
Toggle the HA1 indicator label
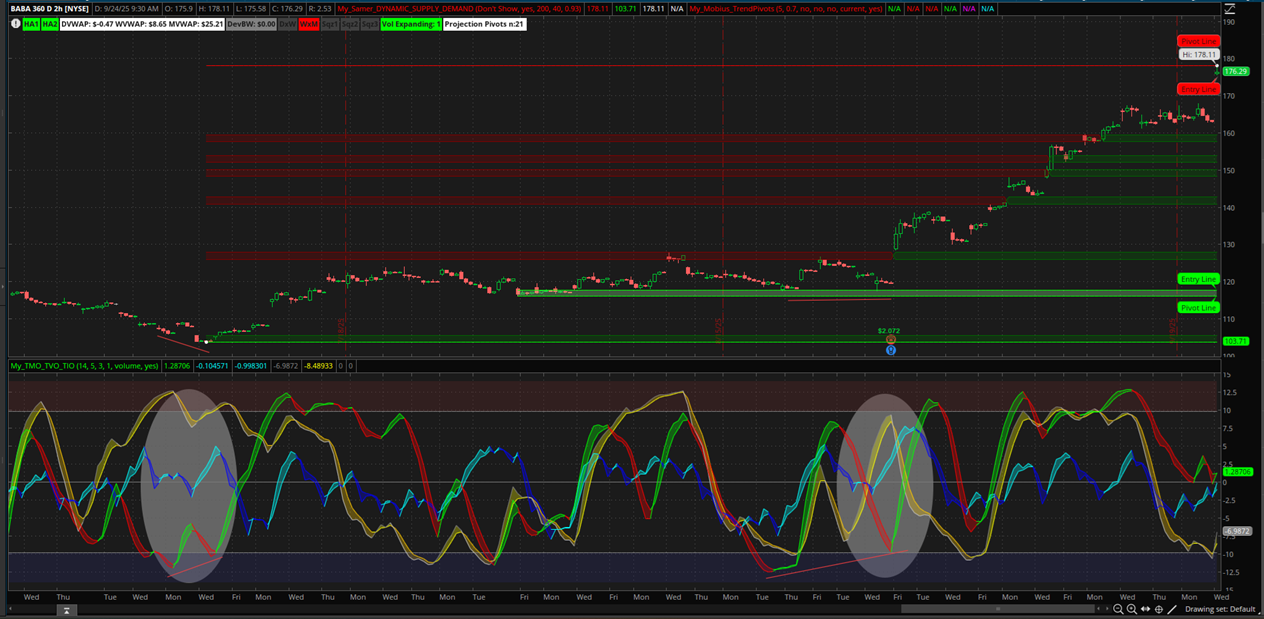[31, 23]
